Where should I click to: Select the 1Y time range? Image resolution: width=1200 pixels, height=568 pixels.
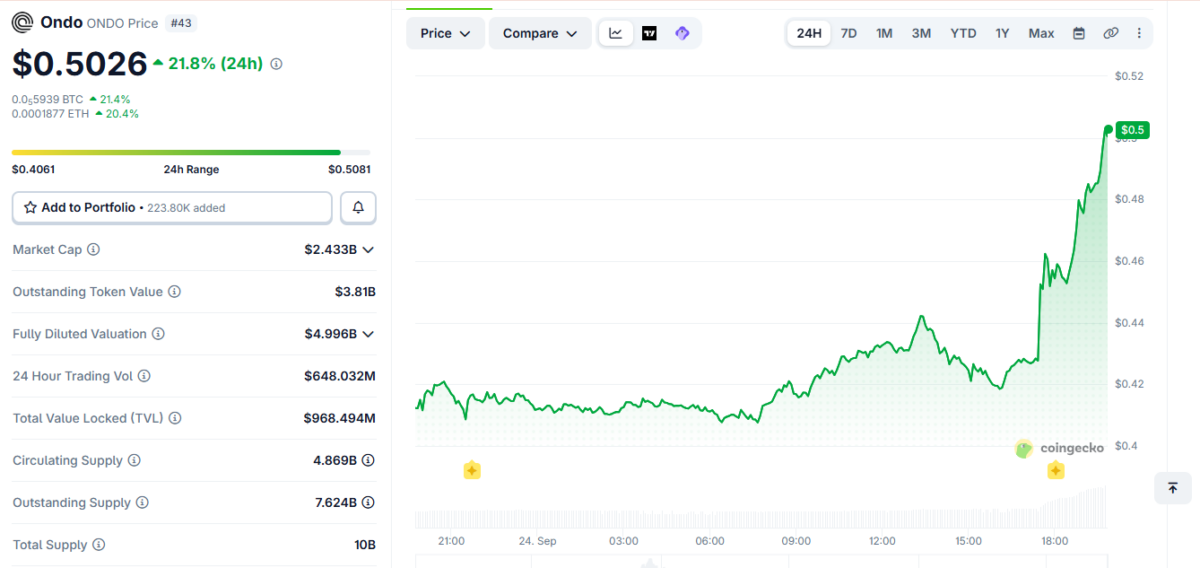click(1002, 33)
